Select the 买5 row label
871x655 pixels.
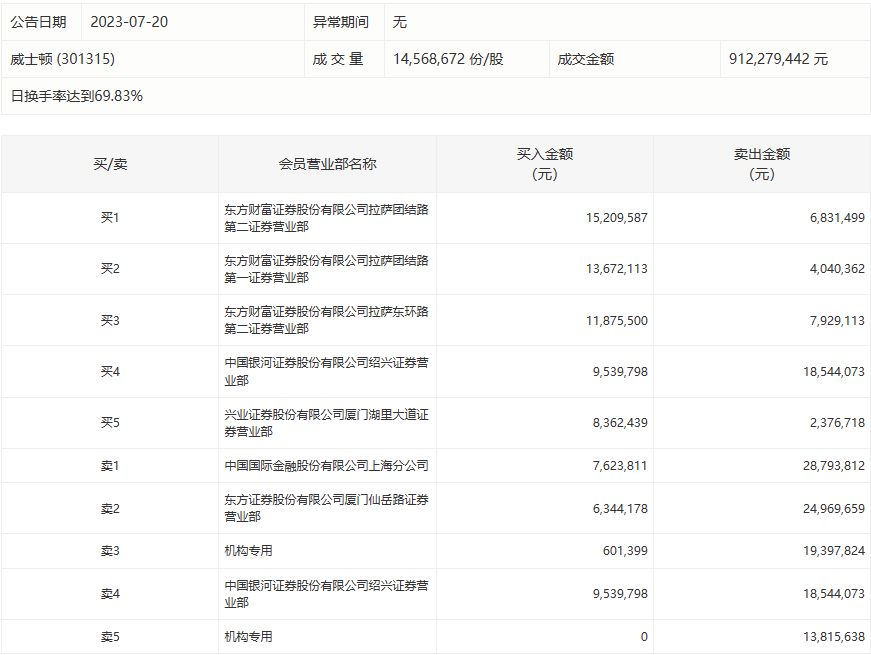(110, 423)
